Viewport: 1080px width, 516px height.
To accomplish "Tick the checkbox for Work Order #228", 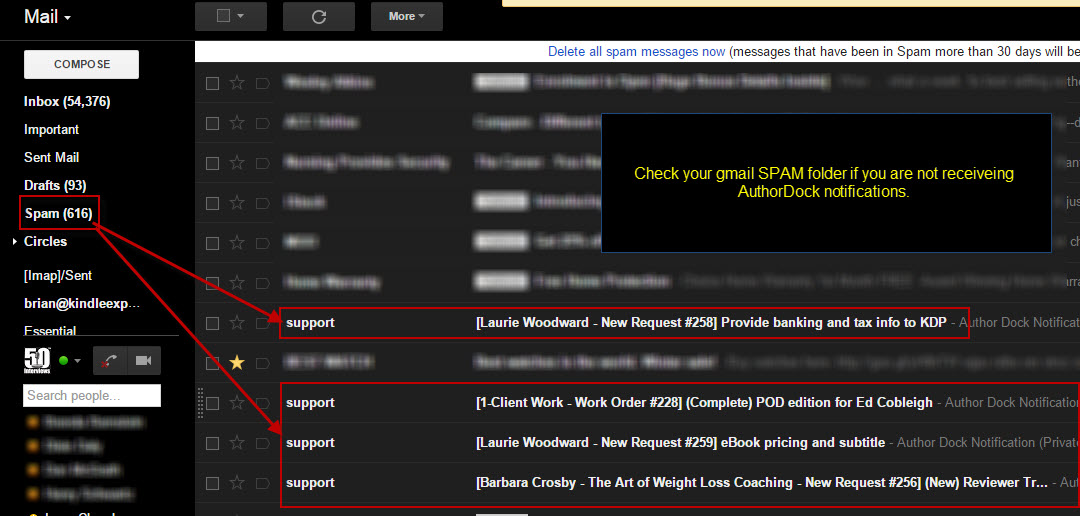I will (213, 403).
